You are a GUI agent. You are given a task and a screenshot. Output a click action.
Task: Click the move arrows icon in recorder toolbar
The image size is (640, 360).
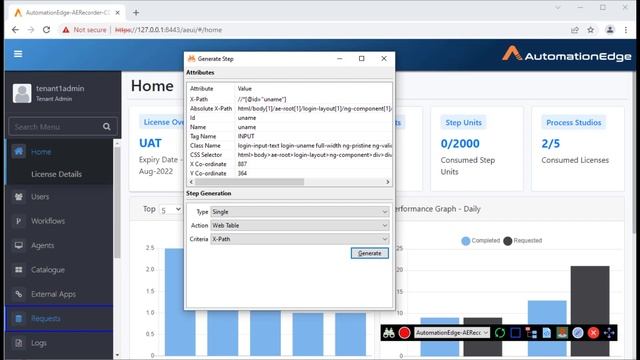pyautogui.click(x=609, y=333)
